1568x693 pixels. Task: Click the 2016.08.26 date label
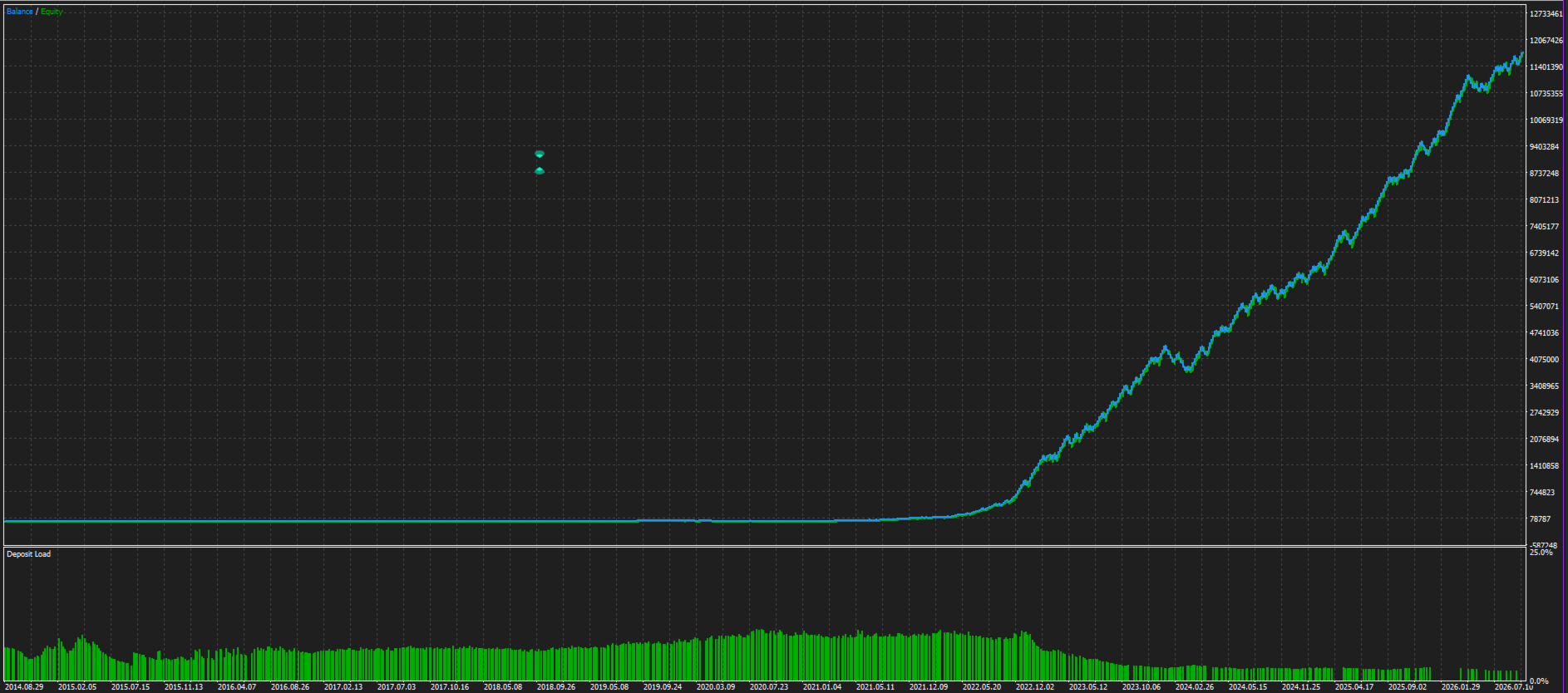[290, 687]
